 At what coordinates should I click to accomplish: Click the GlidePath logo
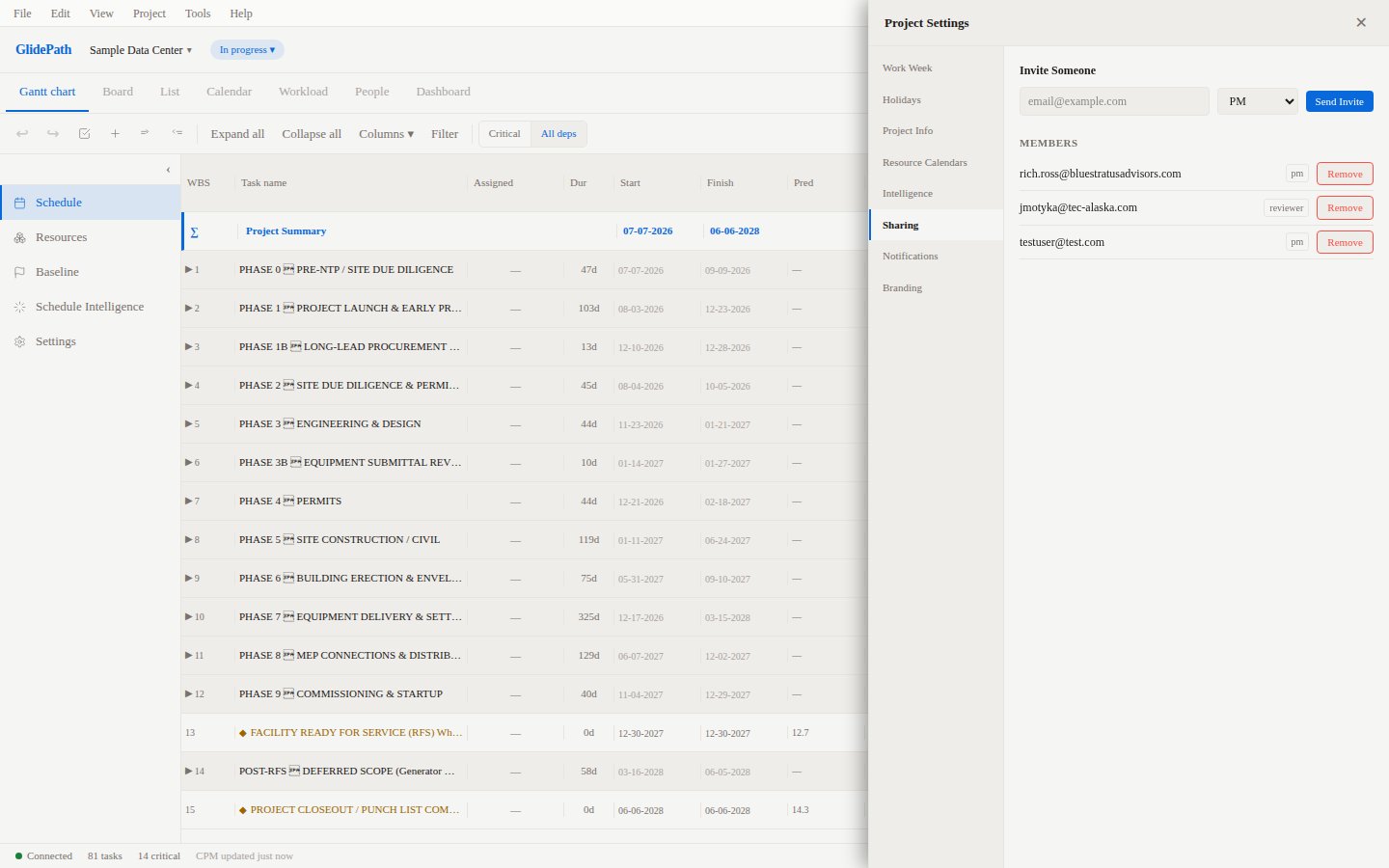point(43,49)
